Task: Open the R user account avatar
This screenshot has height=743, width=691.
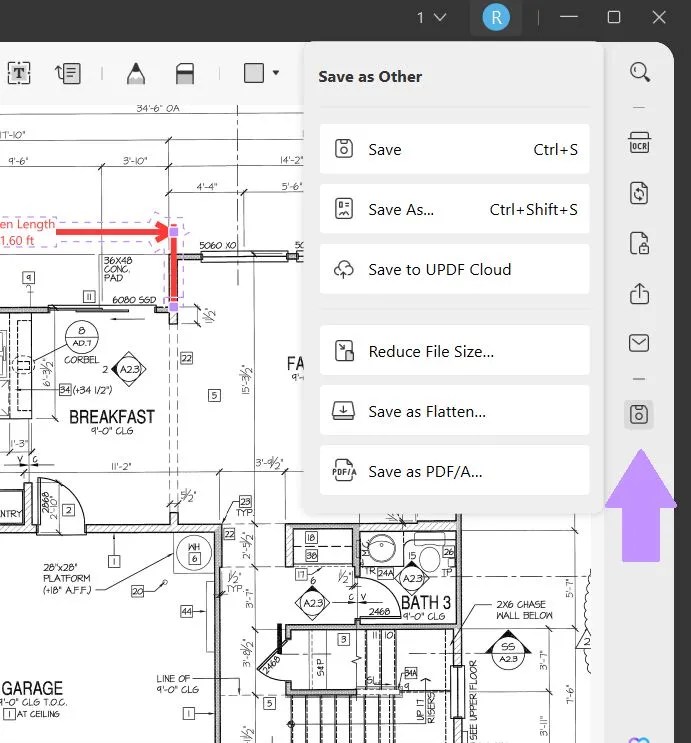Action: pos(496,18)
